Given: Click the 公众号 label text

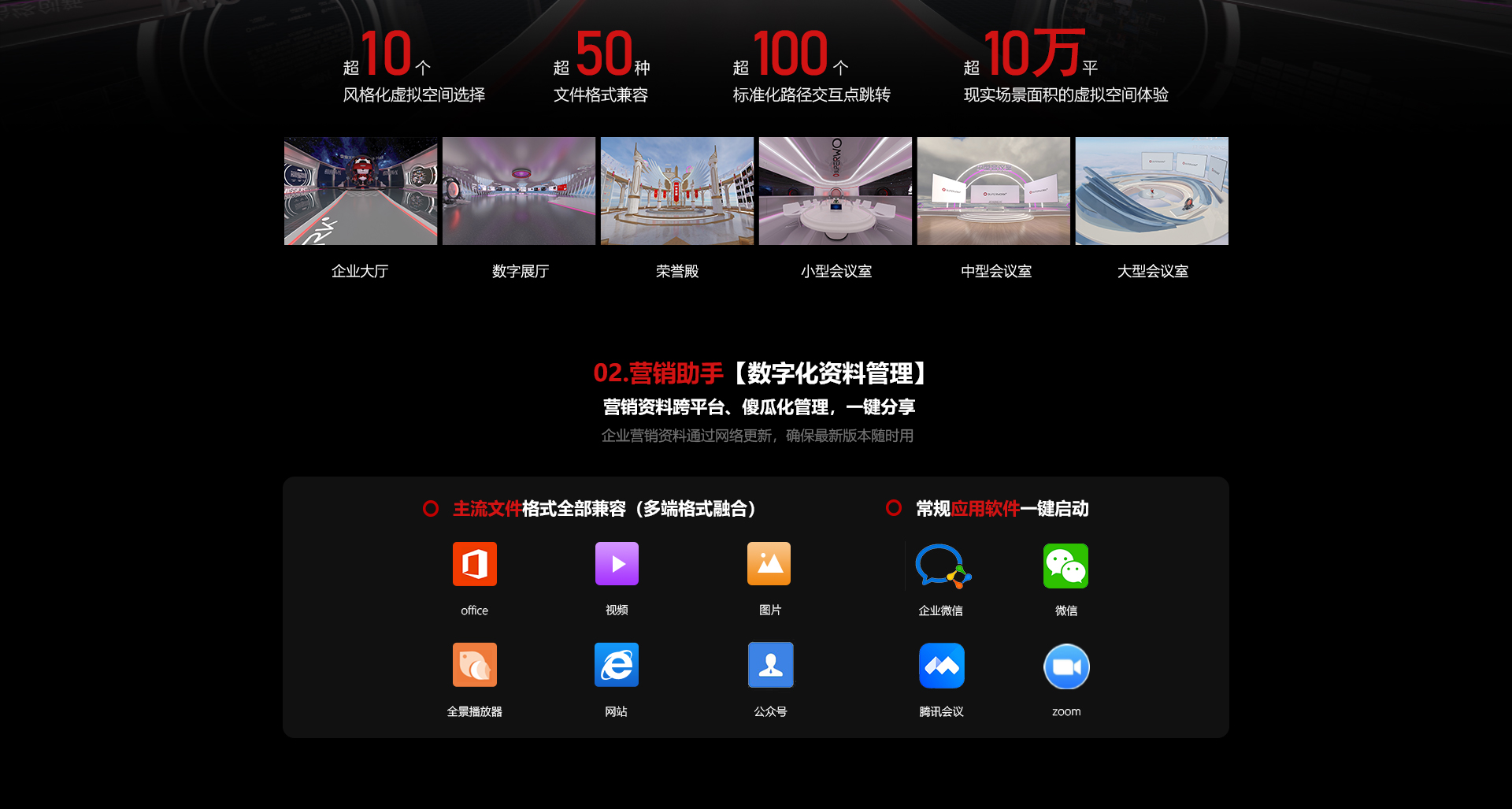Looking at the screenshot, I should tap(770, 711).
